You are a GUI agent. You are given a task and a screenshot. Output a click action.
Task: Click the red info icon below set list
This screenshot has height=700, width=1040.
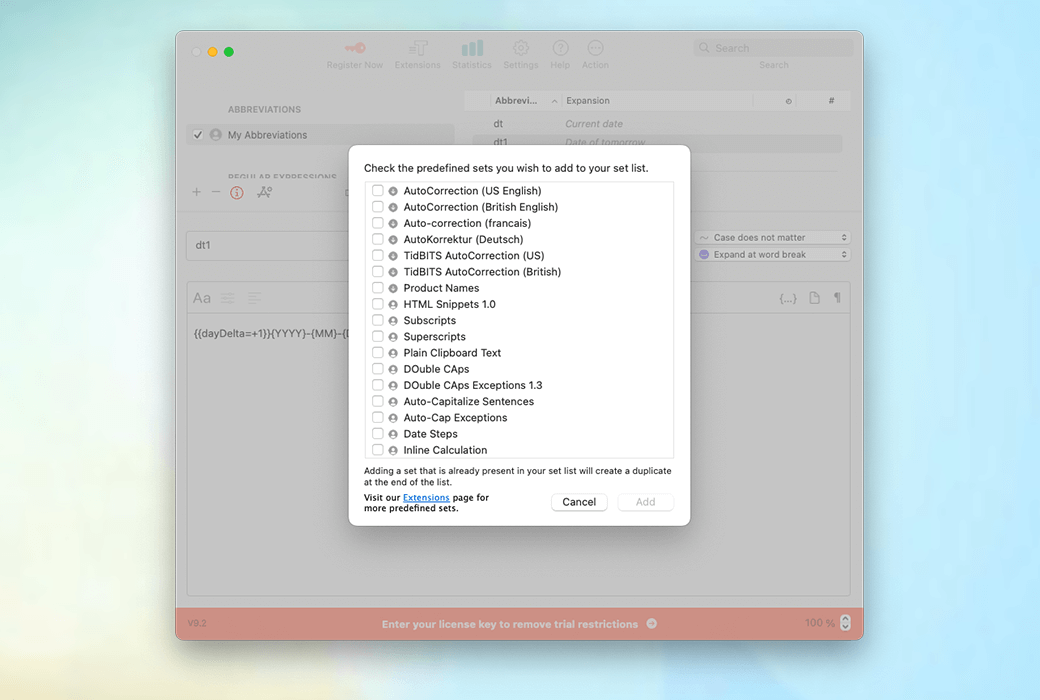[x=237, y=192]
